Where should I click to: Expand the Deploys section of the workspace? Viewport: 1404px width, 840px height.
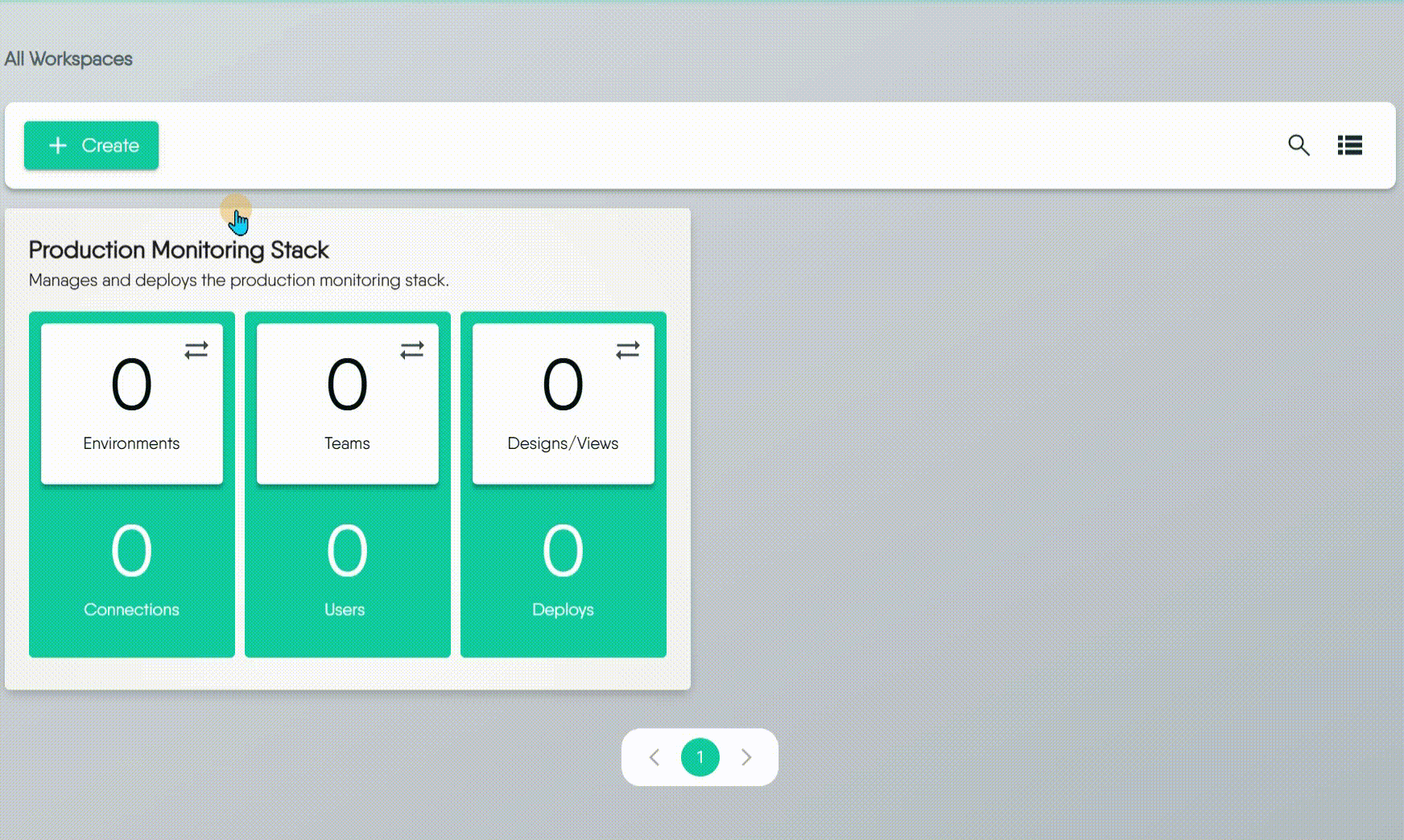563,571
